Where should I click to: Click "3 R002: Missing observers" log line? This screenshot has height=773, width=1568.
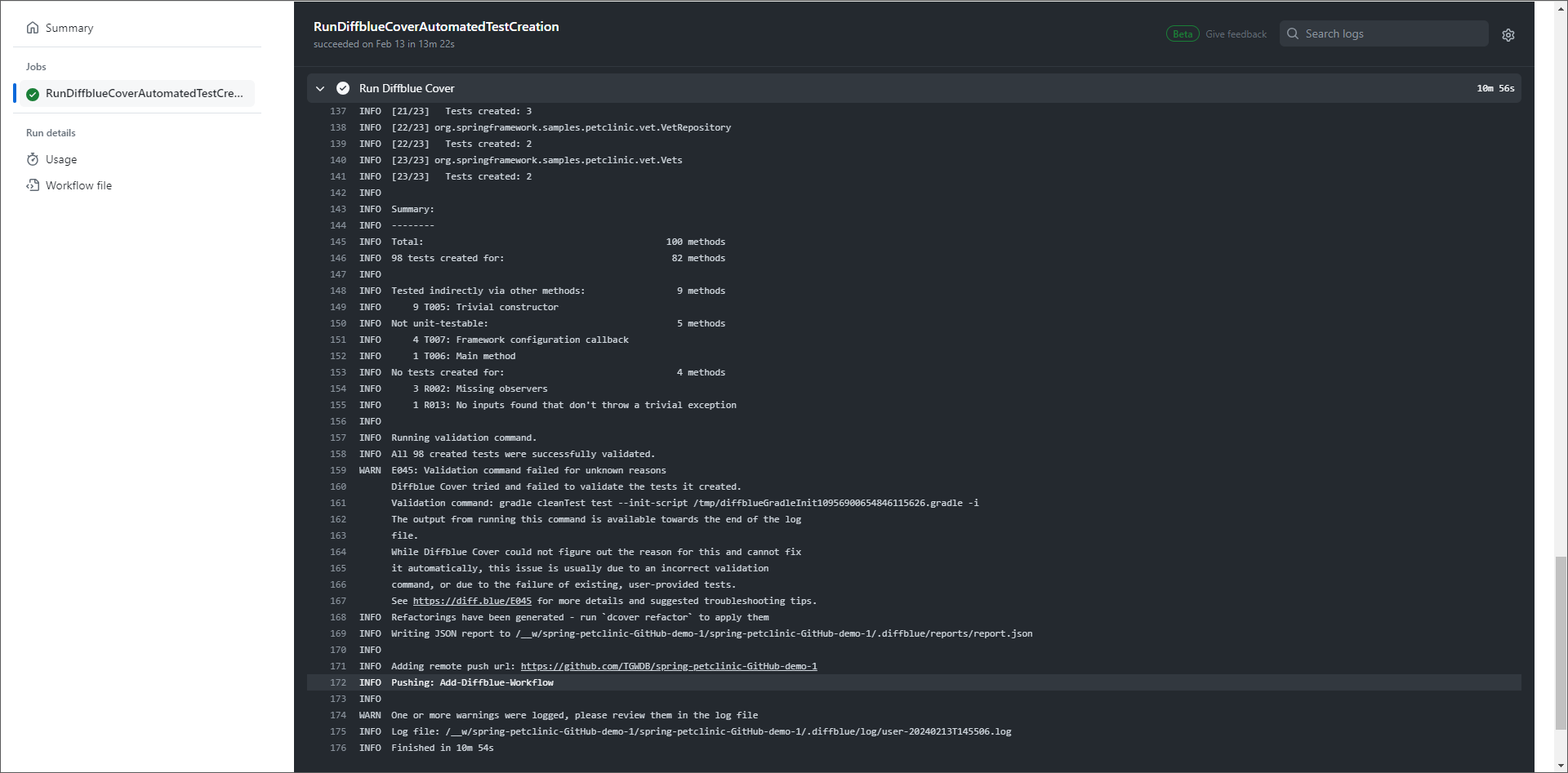480,389
